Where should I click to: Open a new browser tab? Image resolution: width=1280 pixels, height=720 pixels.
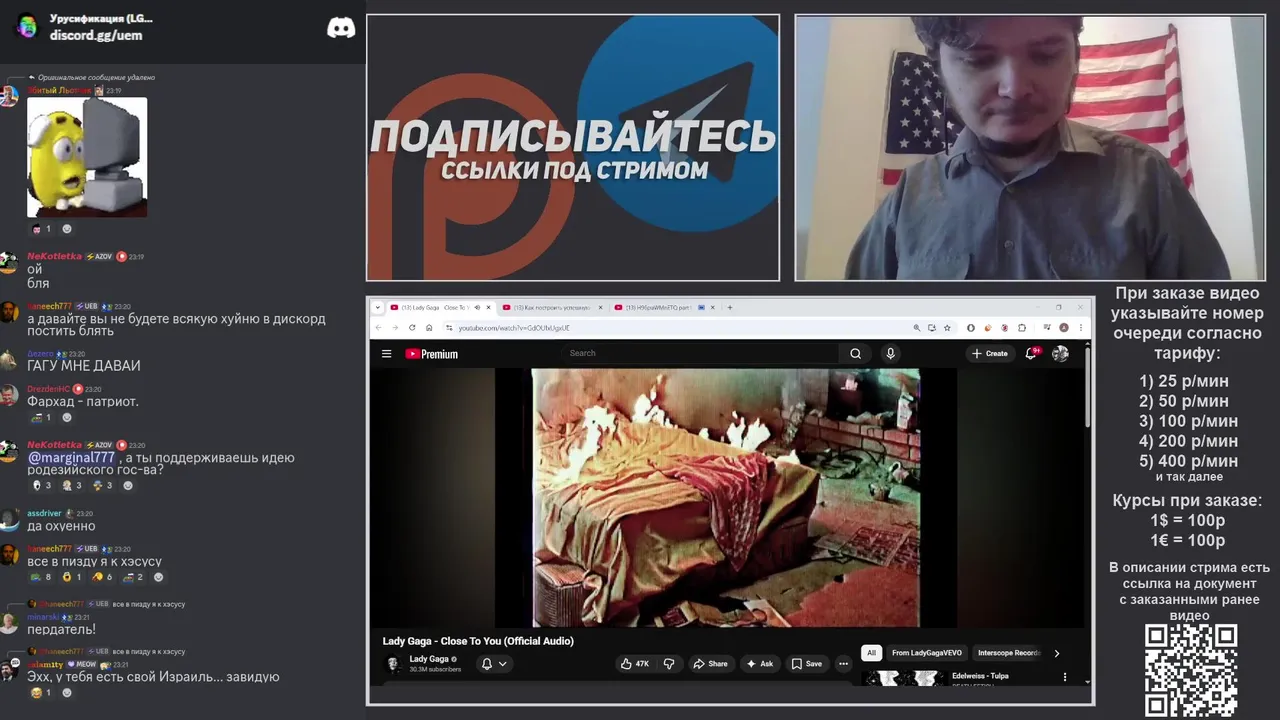(730, 307)
